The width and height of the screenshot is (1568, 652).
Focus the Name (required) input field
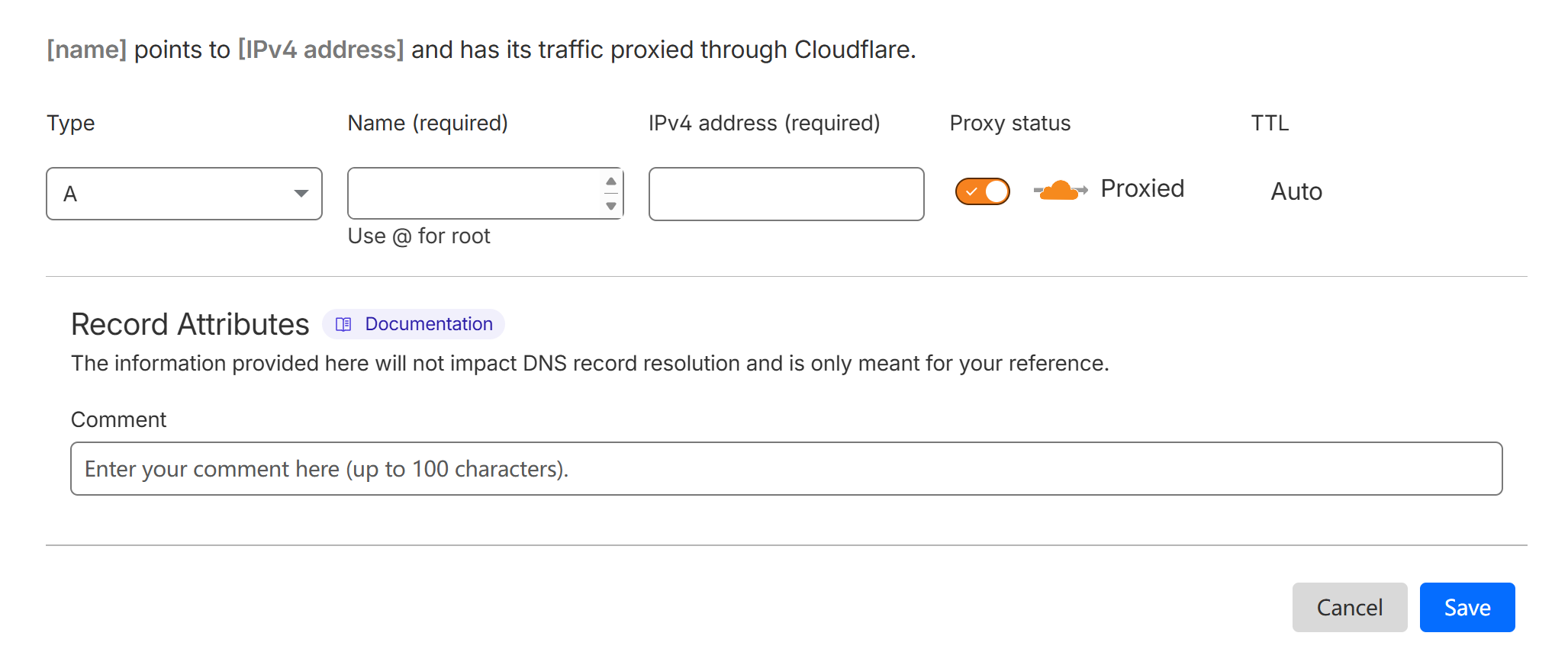[475, 194]
